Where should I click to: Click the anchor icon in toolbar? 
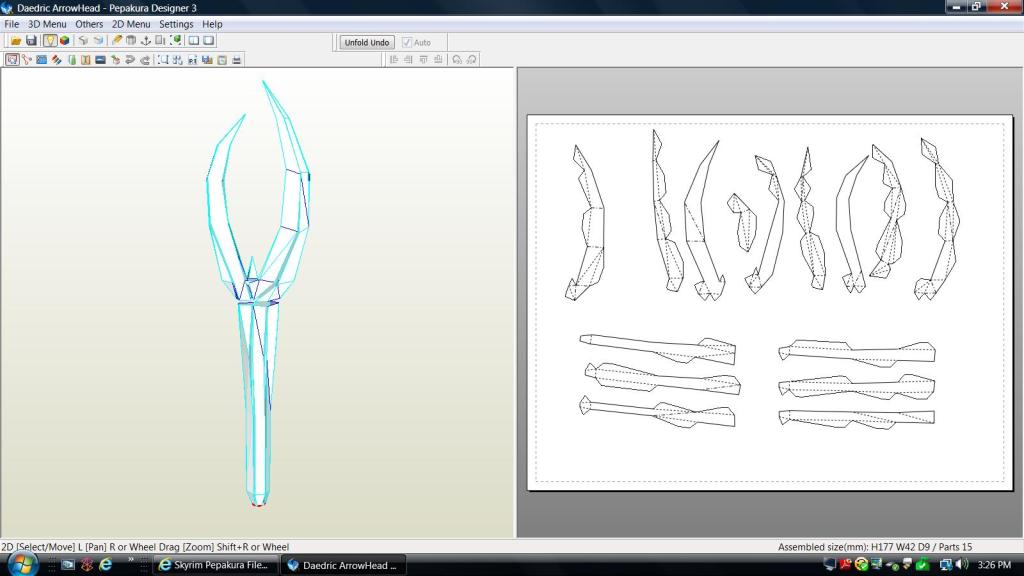[146, 40]
